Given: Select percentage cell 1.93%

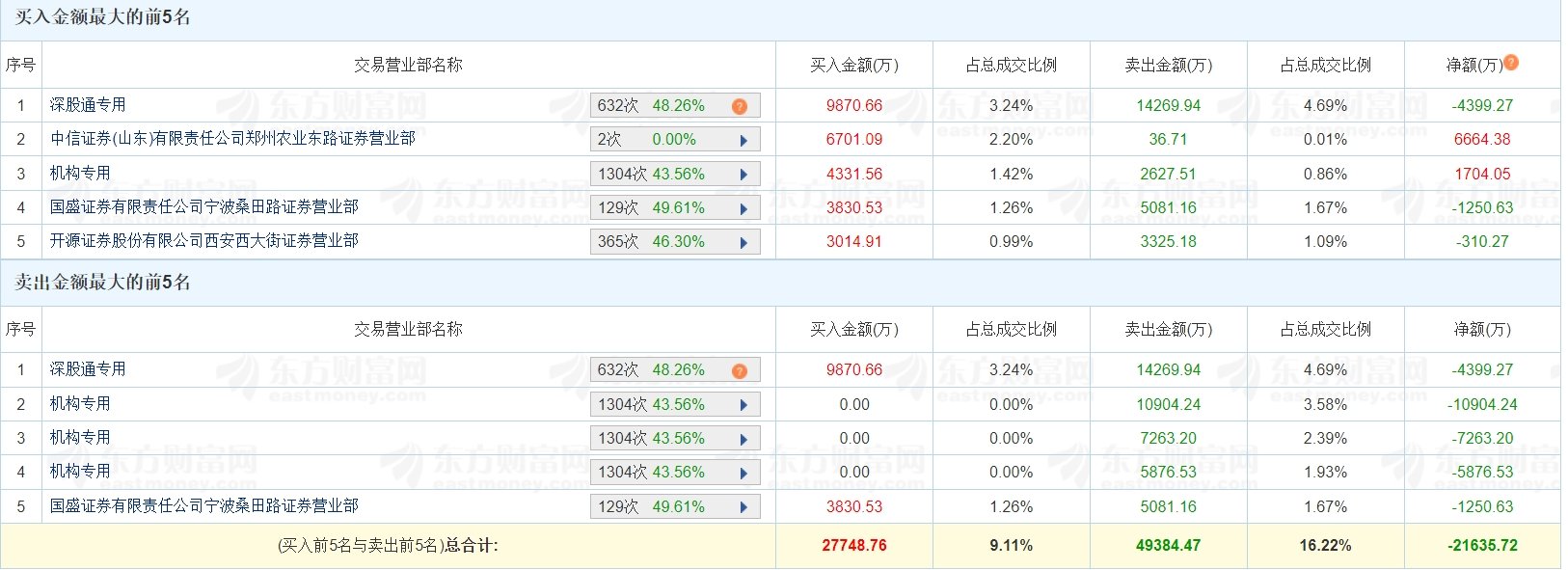Looking at the screenshot, I should [x=1326, y=473].
